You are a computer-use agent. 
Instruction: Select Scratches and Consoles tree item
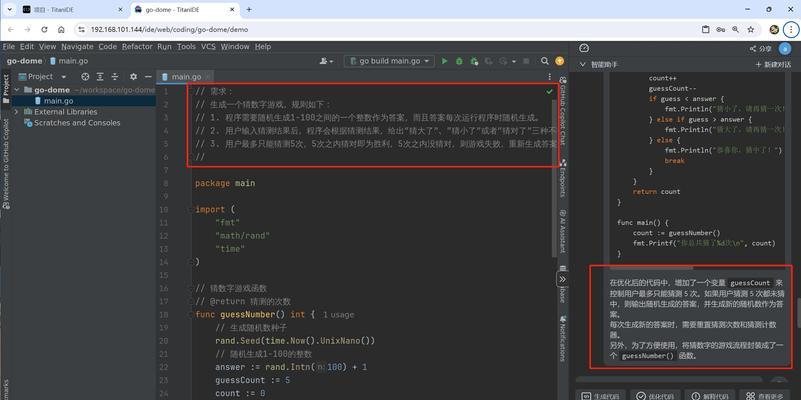pos(77,123)
